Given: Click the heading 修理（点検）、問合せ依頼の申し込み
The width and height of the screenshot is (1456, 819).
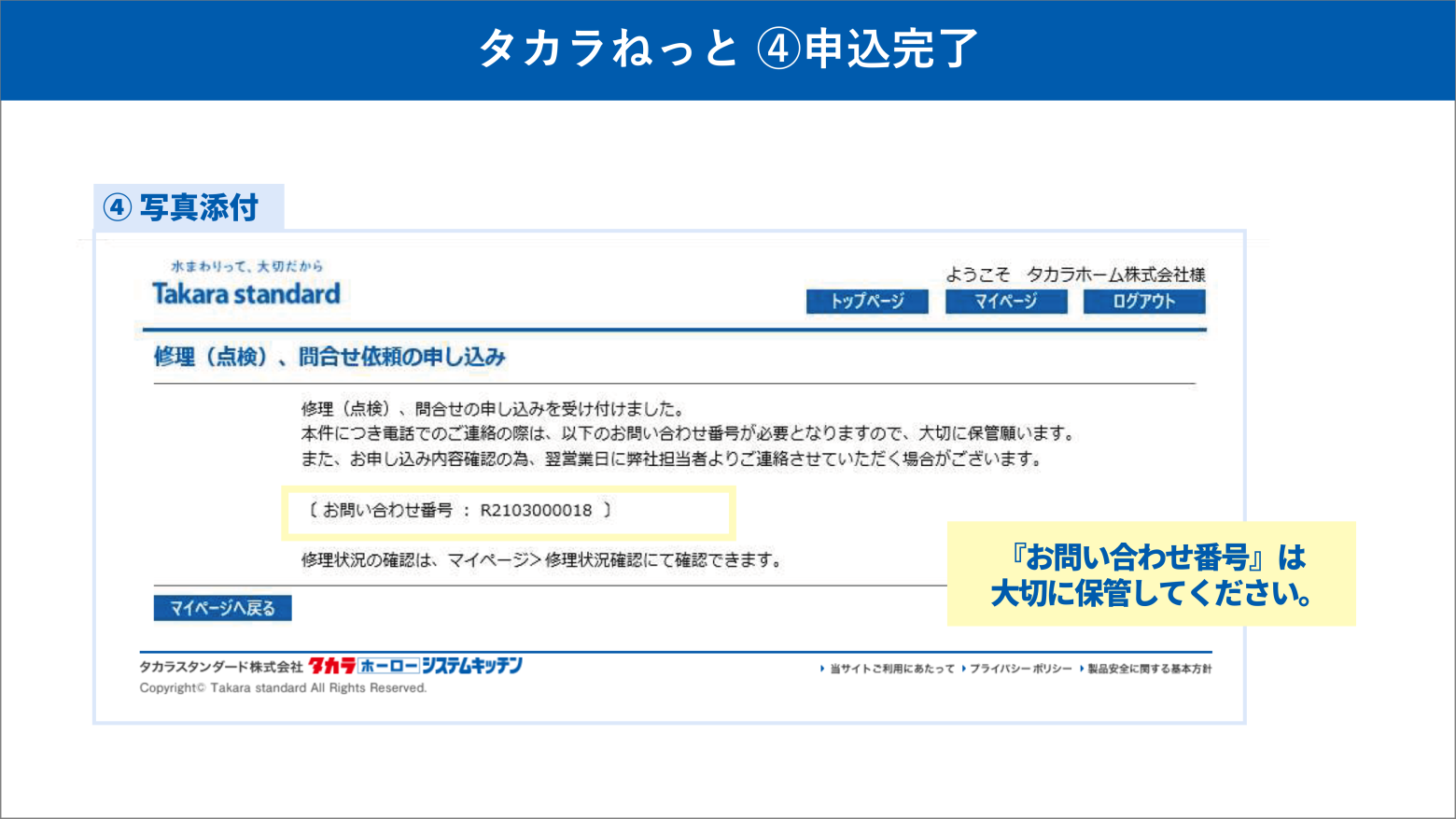Looking at the screenshot, I should pyautogui.click(x=329, y=357).
